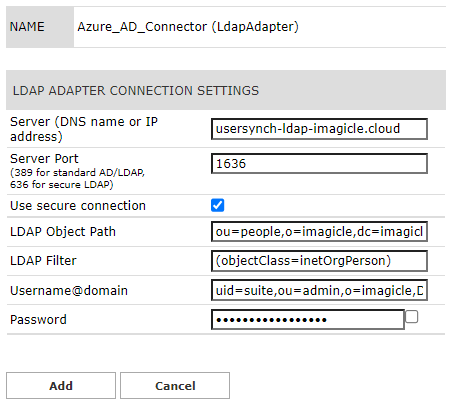
Task: Click the NAME header cell
Action: (40, 27)
